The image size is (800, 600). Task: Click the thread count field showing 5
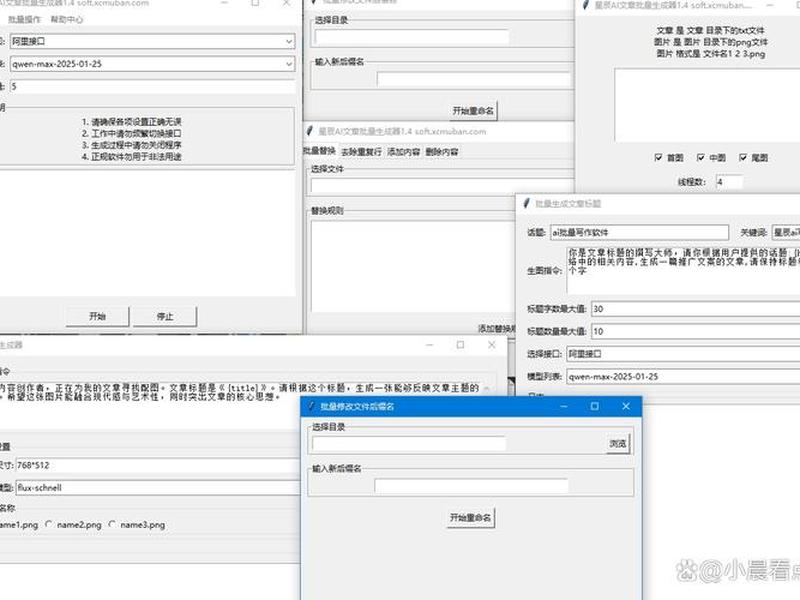click(x=152, y=86)
